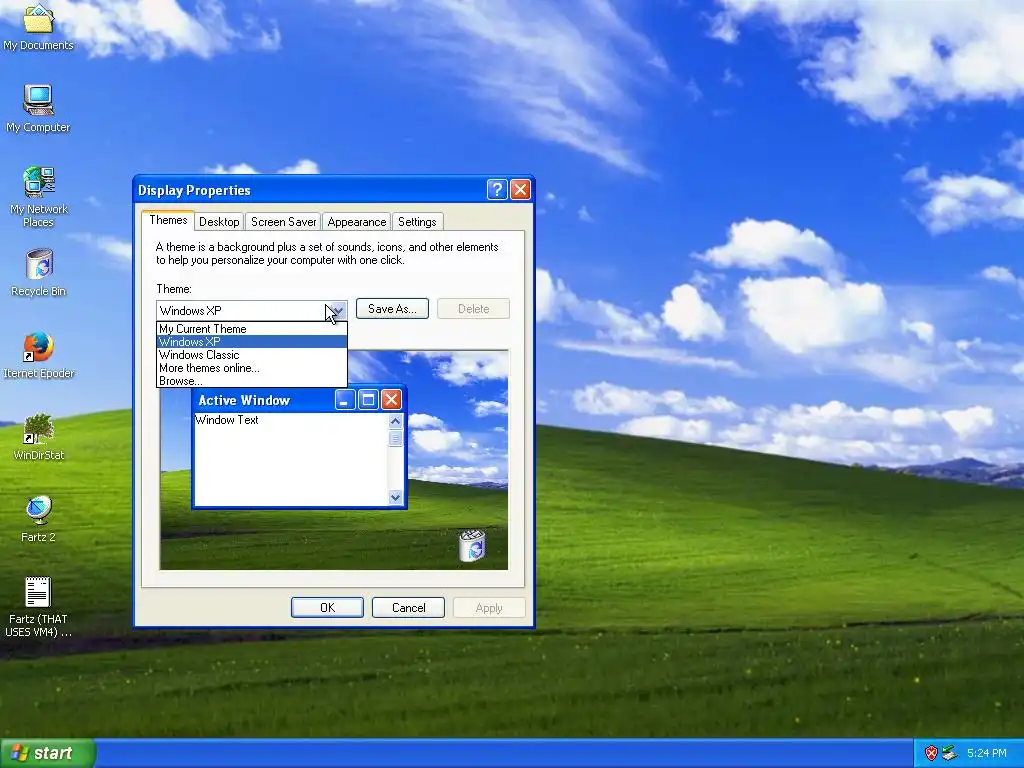Click the preview Active Window scroll up arrow
Screen dimensions: 1024x768
pos(395,421)
